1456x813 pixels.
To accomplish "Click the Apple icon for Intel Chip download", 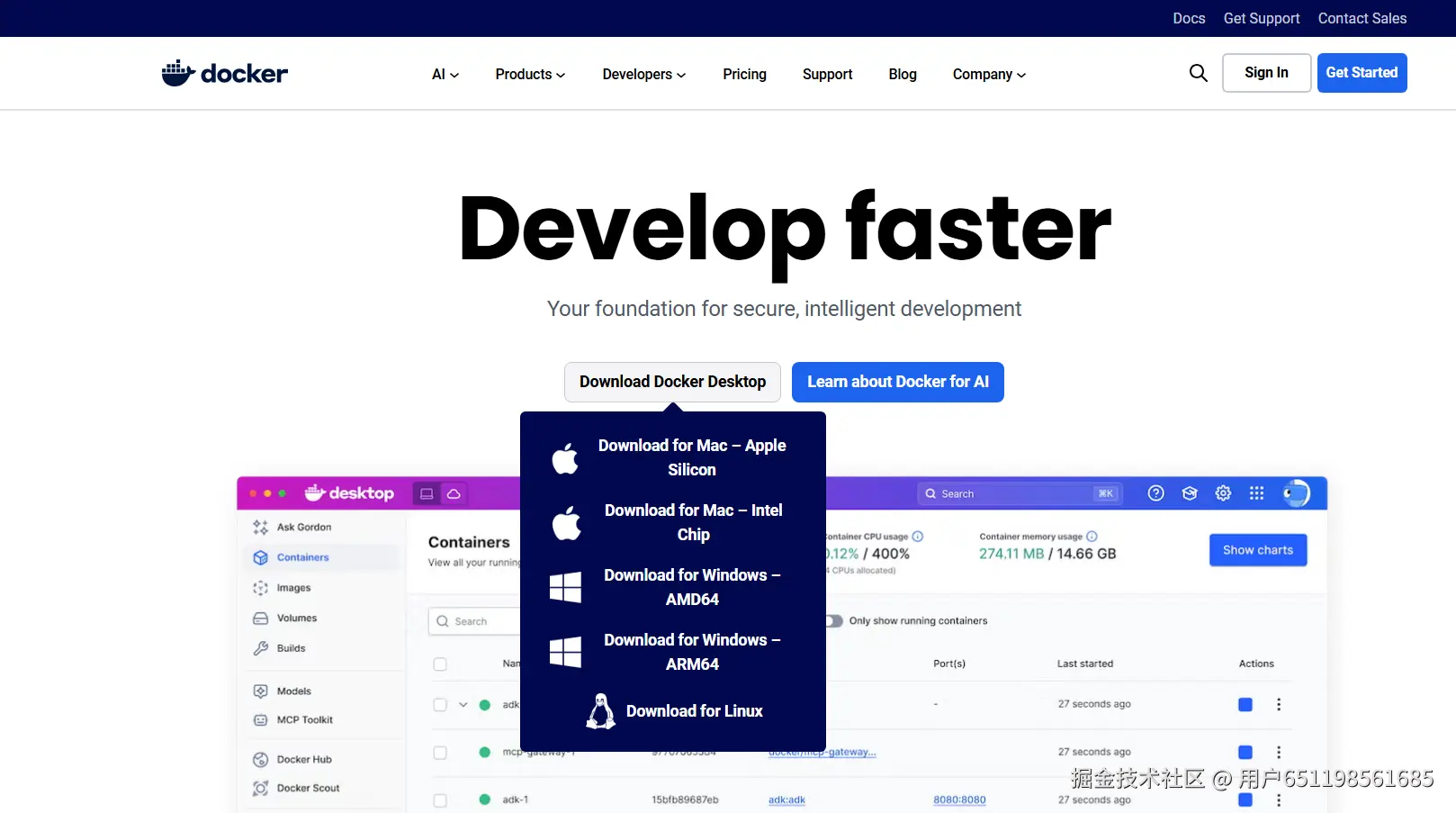I will click(566, 523).
